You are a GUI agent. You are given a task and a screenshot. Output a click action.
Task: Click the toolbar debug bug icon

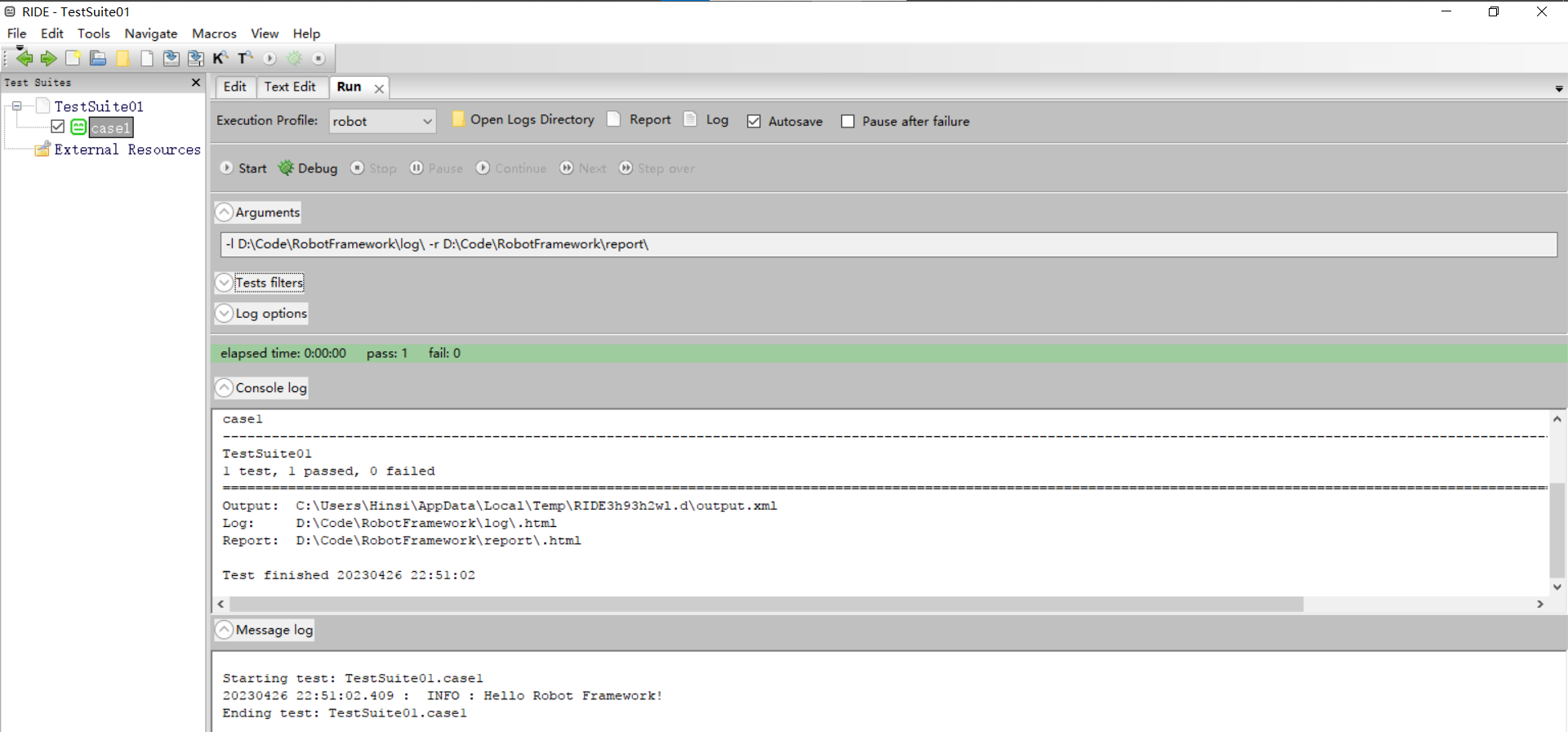(x=294, y=58)
